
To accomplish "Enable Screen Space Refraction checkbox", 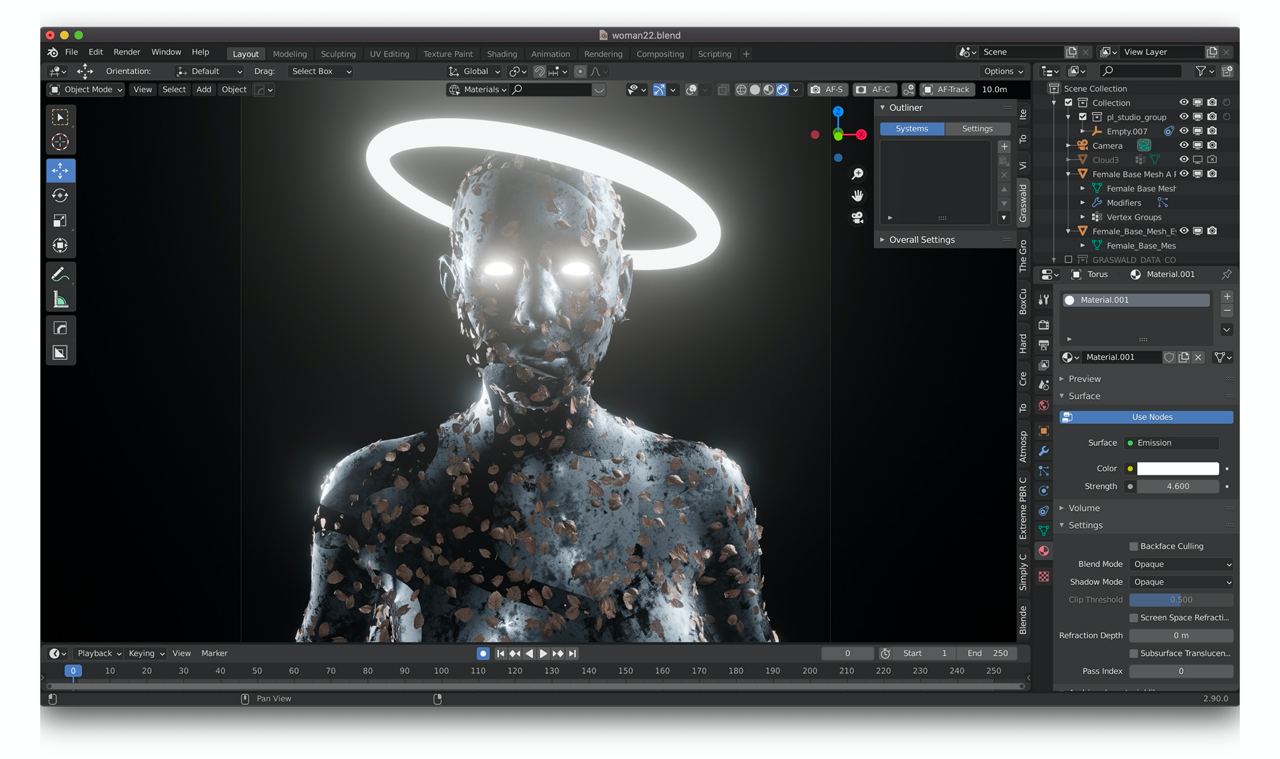I will click(x=1133, y=618).
